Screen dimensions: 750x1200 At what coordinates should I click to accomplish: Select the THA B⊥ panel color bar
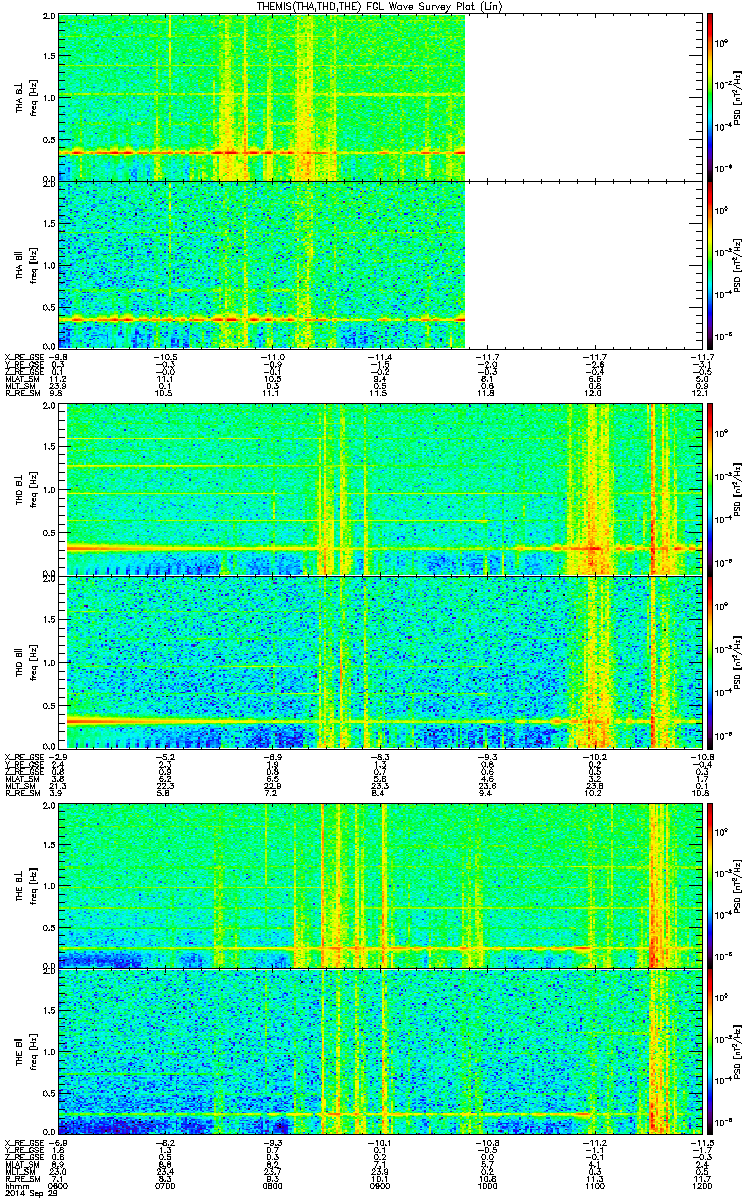[x=709, y=97]
